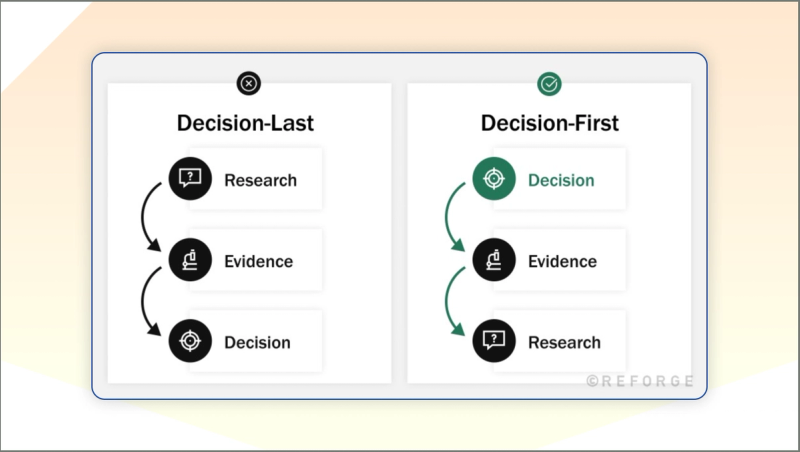
Task: Click the green Decision text label
Action: [561, 180]
